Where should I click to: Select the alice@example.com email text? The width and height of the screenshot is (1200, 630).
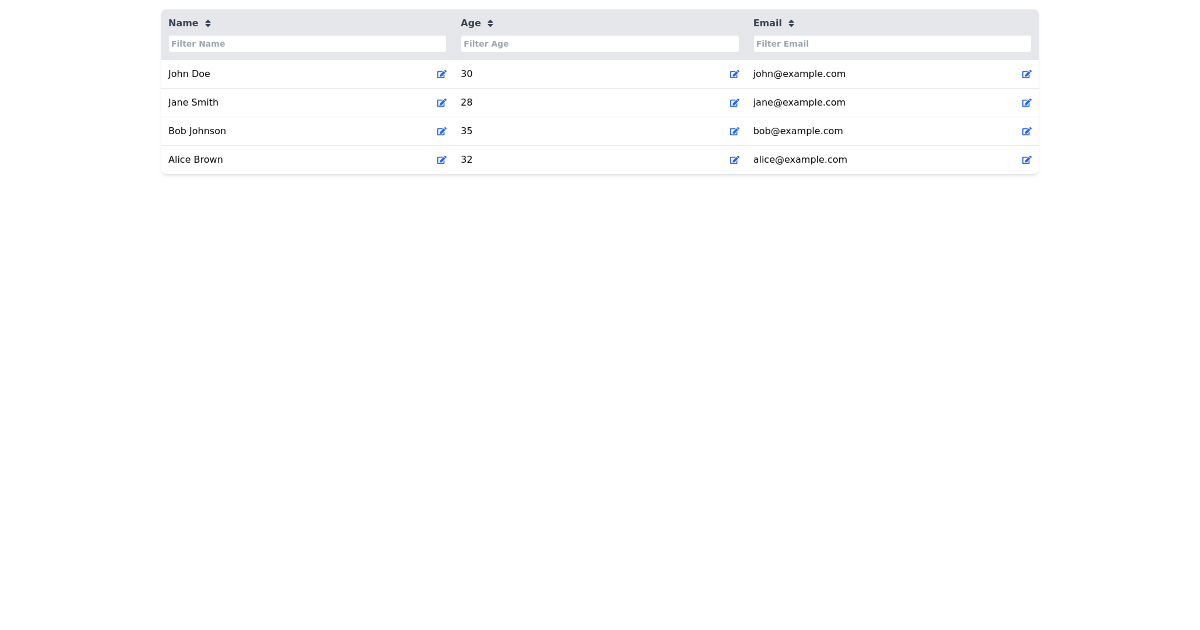pos(800,160)
